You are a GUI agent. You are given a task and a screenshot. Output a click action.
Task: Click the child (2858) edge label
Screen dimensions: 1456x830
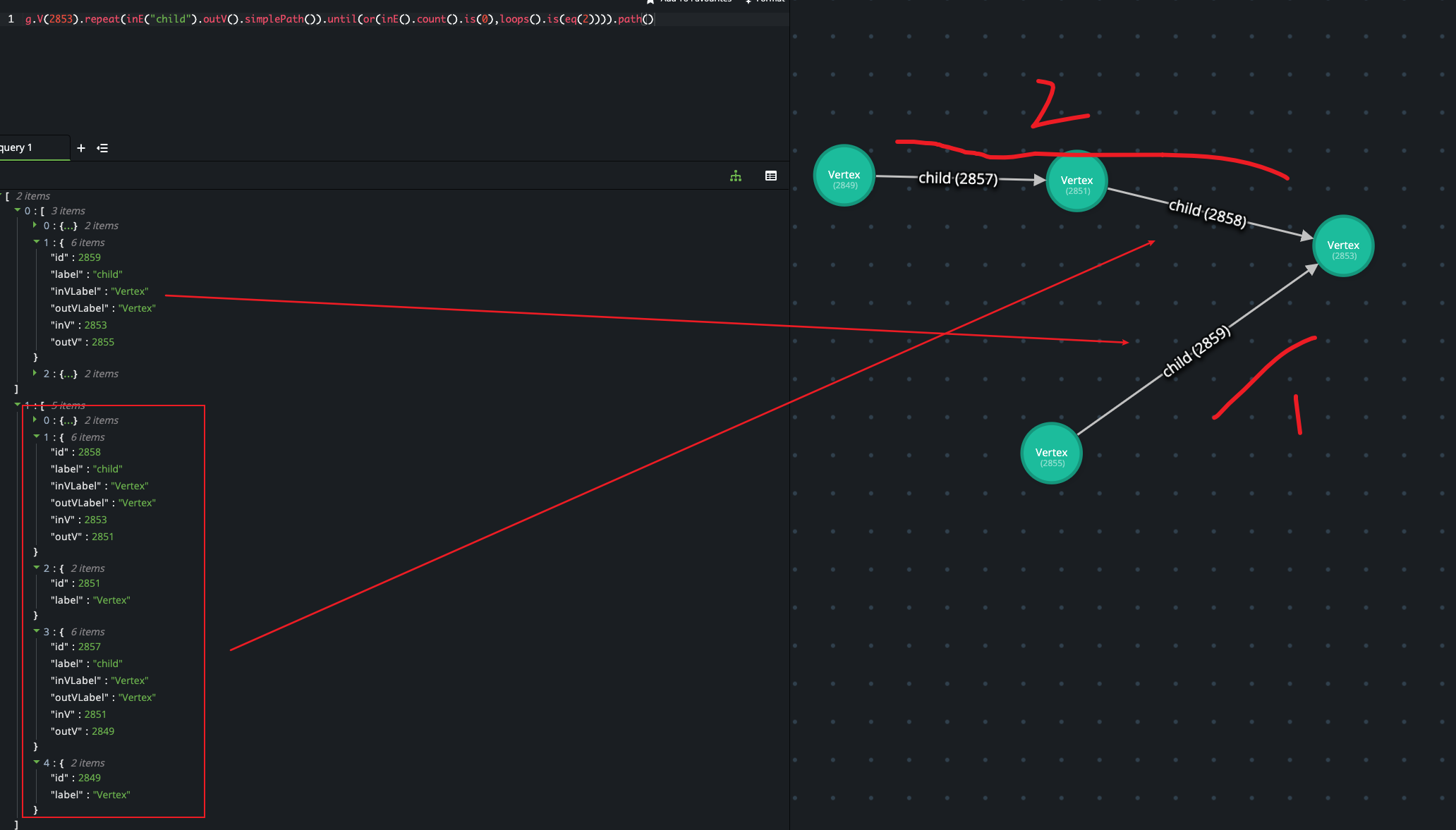pyautogui.click(x=1207, y=213)
